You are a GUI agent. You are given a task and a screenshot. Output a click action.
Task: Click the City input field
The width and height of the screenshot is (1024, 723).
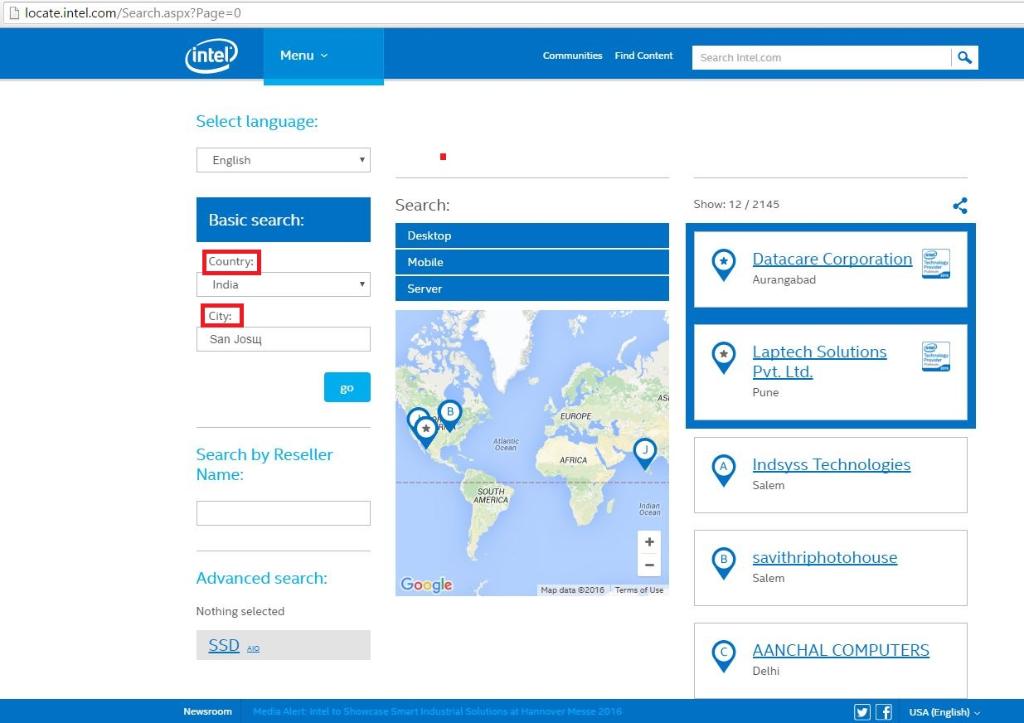point(283,339)
